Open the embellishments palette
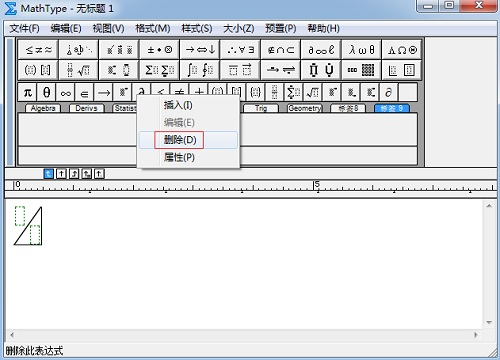 (x=119, y=50)
